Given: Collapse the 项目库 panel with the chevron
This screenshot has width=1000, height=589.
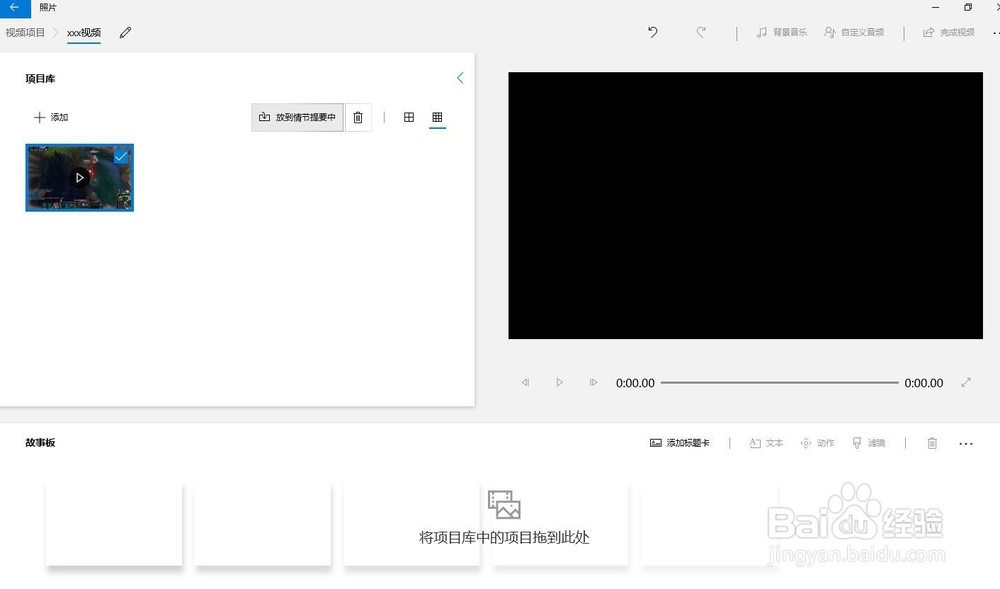Looking at the screenshot, I should (x=459, y=77).
